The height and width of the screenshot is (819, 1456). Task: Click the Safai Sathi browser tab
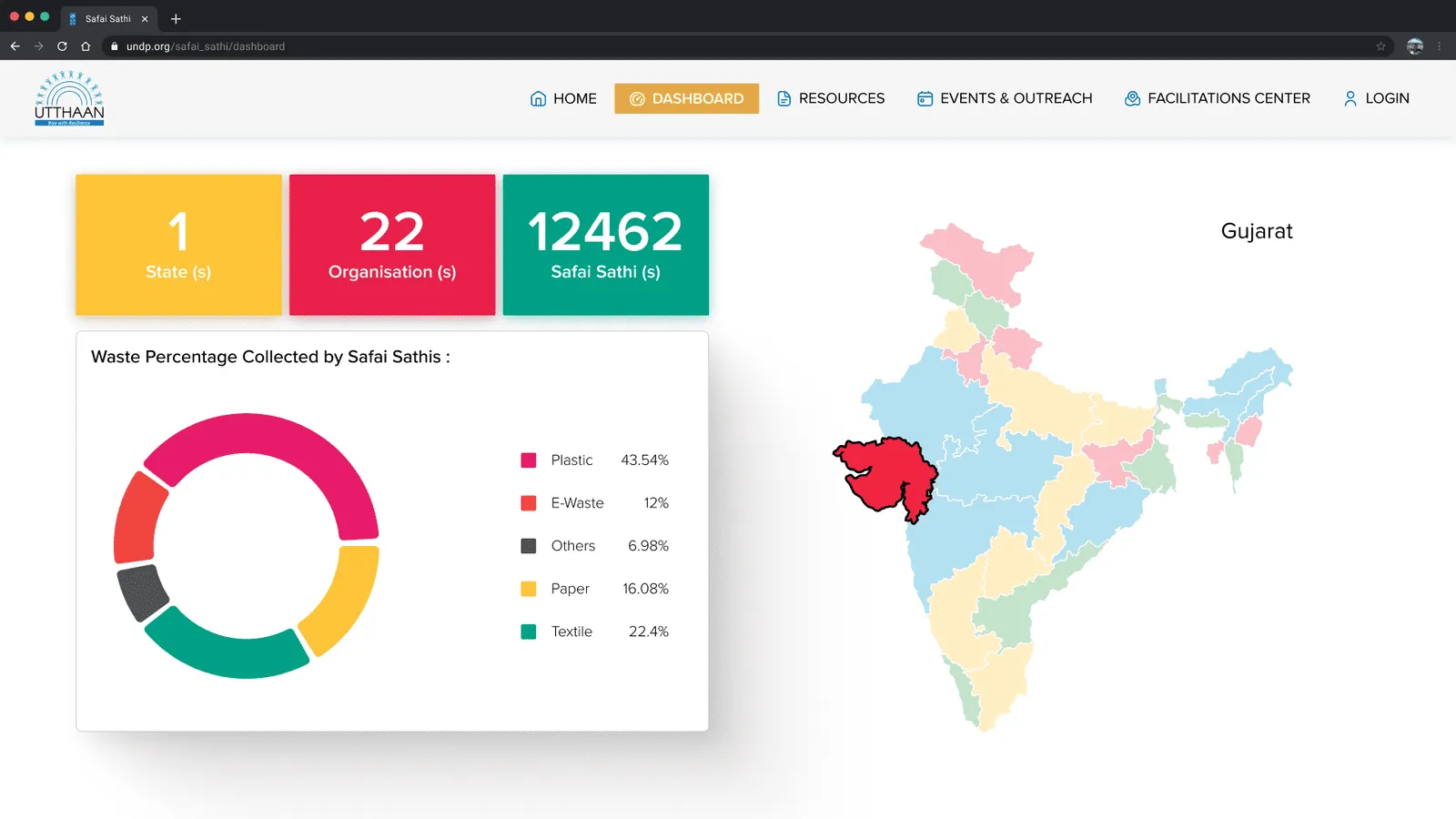(x=108, y=18)
